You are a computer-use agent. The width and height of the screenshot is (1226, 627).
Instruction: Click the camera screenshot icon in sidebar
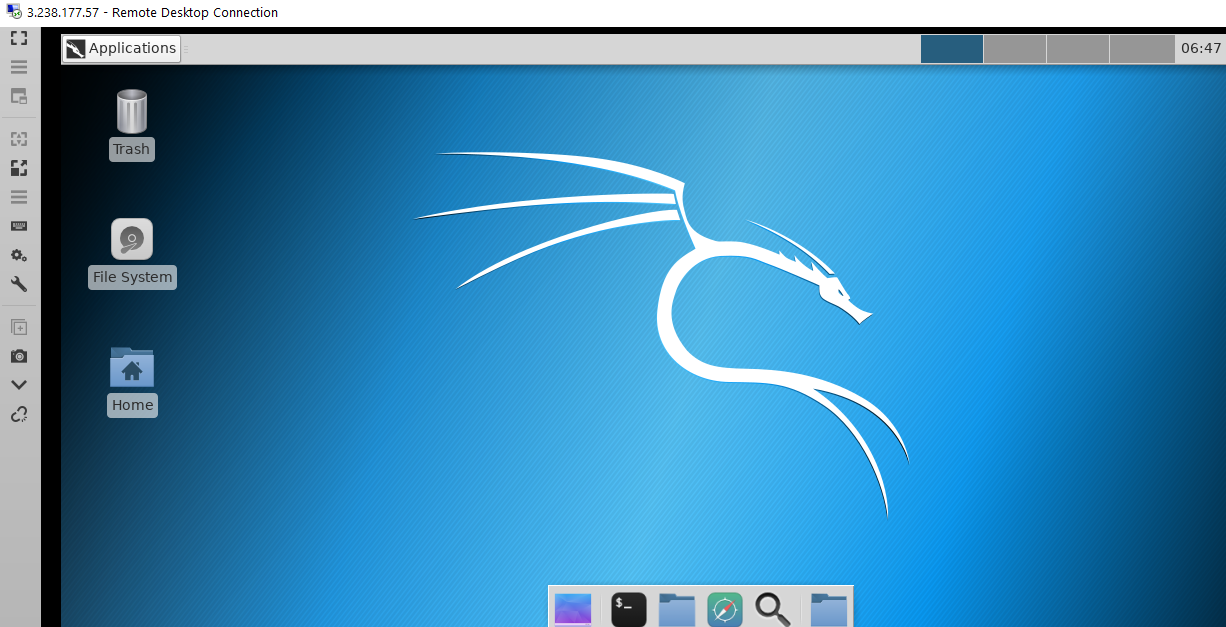(19, 356)
